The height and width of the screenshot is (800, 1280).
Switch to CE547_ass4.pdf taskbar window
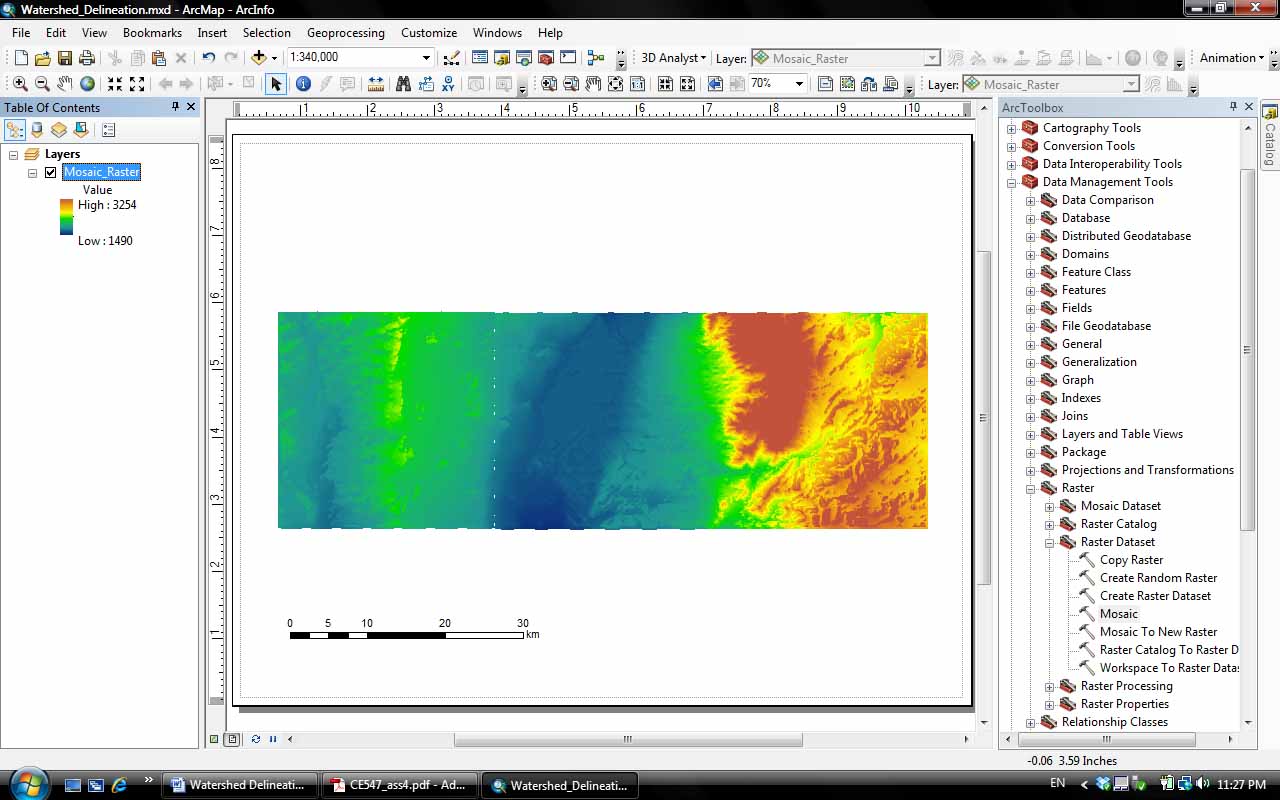[398, 785]
